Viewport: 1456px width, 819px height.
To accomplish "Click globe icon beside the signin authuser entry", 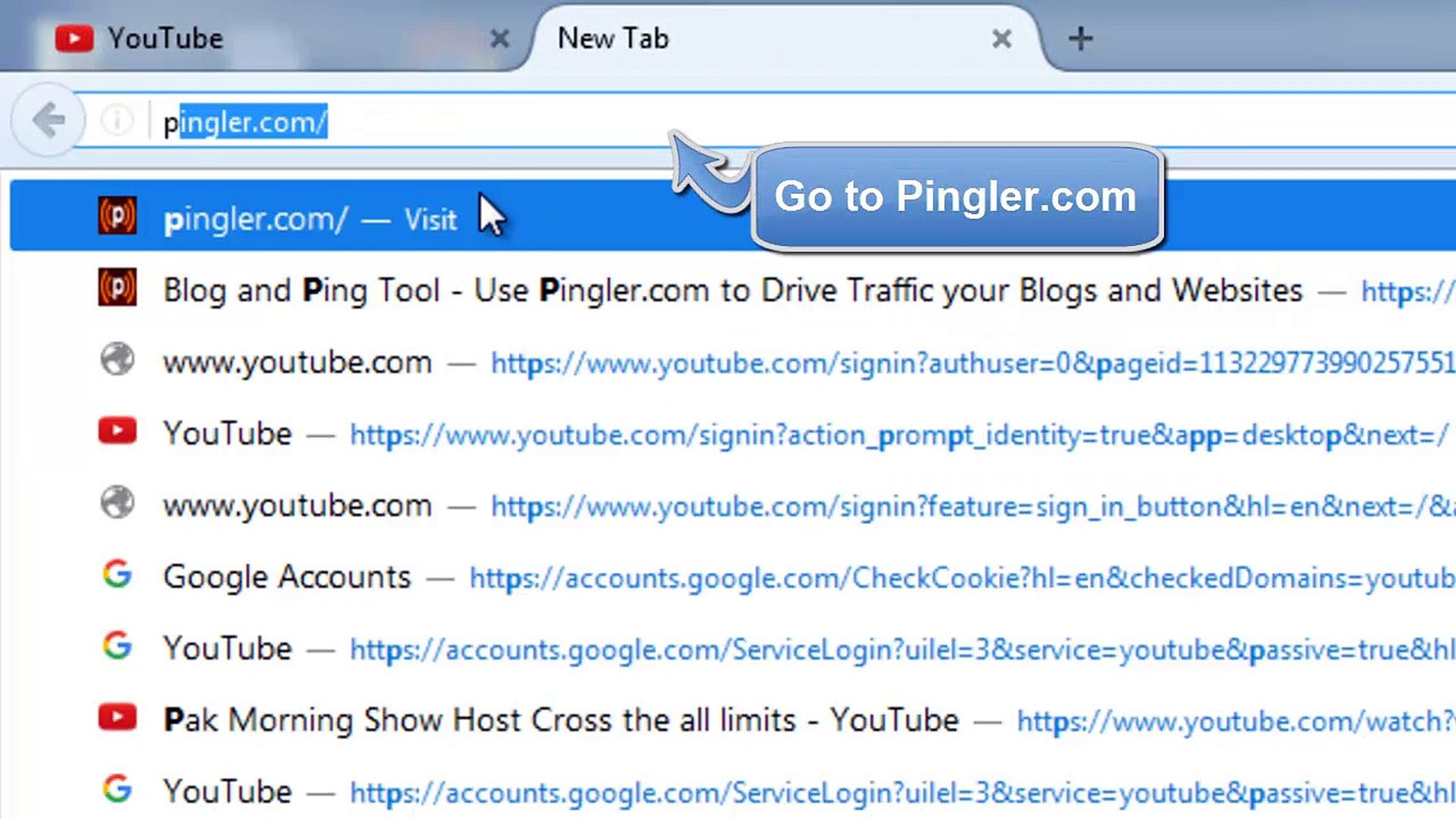I will click(118, 359).
